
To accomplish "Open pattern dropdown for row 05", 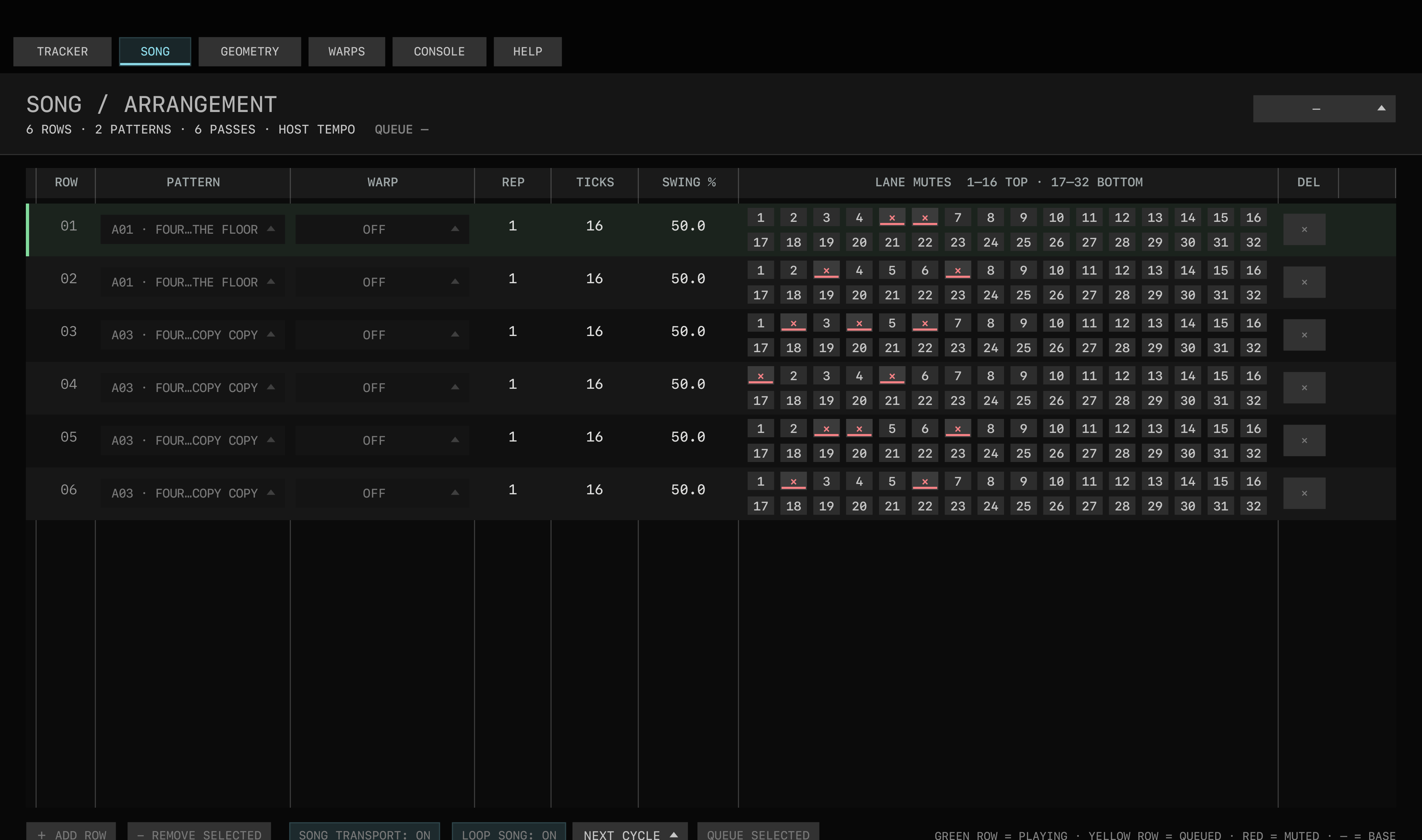I will coord(192,440).
